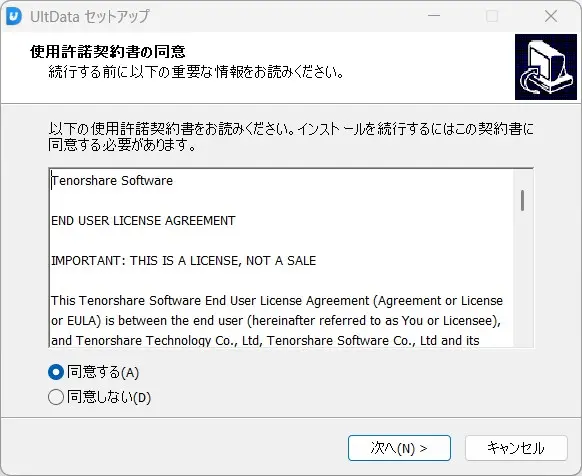Click the license text scrollbar thumb
This screenshot has height=476, width=582.
(523, 200)
